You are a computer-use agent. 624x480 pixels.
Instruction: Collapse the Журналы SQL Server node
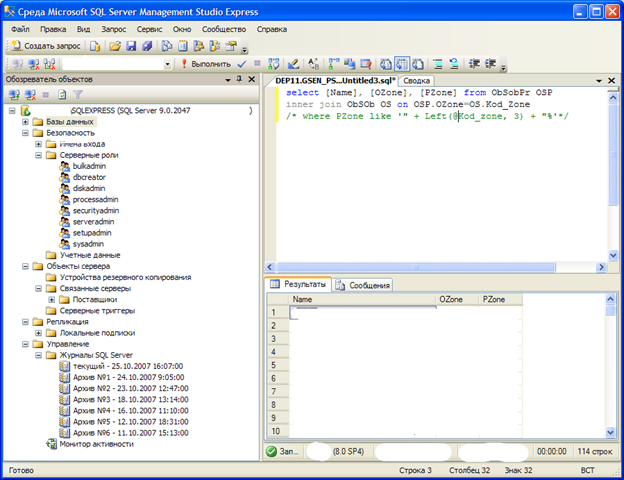[38, 355]
